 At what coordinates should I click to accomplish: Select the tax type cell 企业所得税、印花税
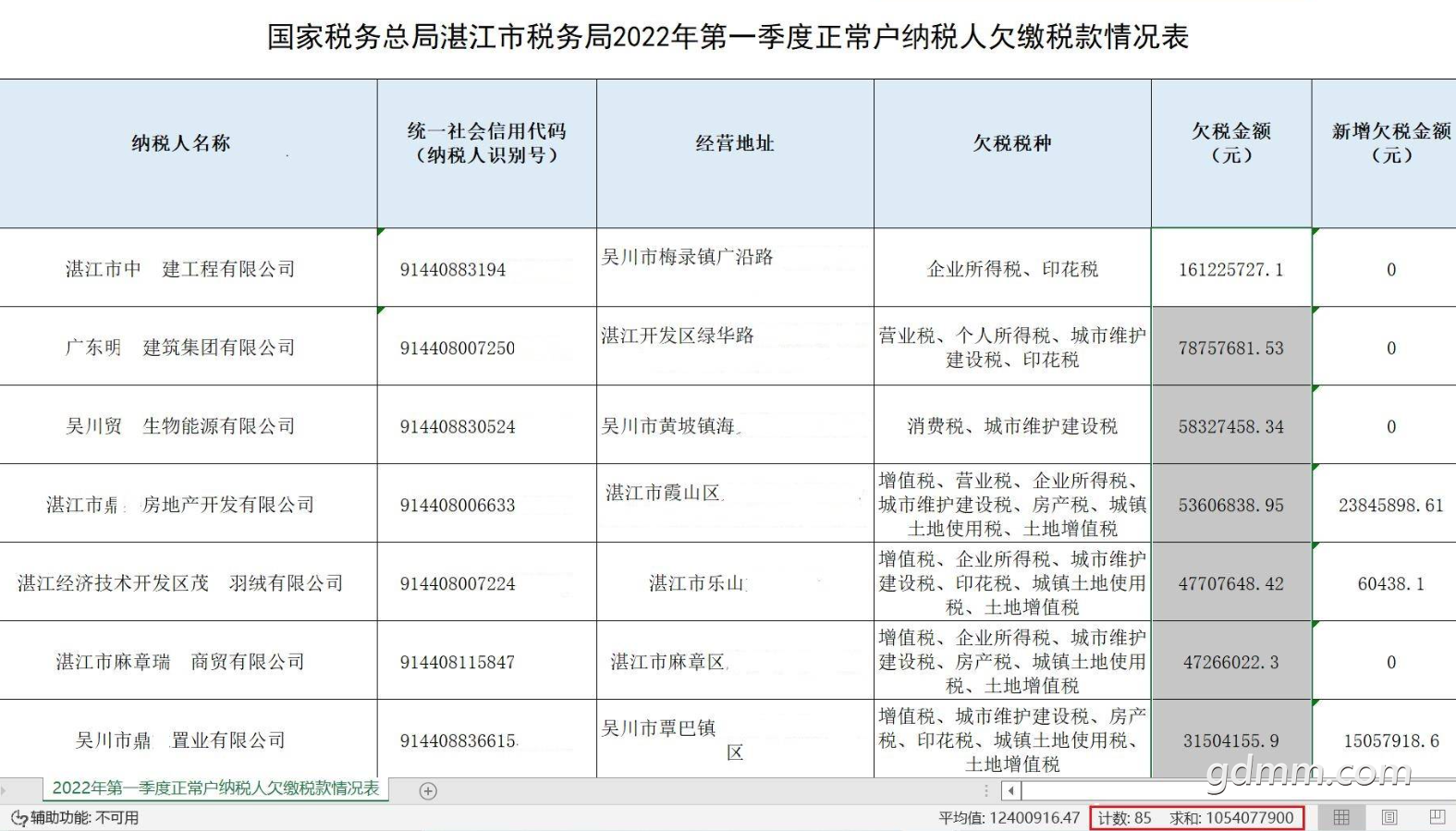pyautogui.click(x=1012, y=268)
